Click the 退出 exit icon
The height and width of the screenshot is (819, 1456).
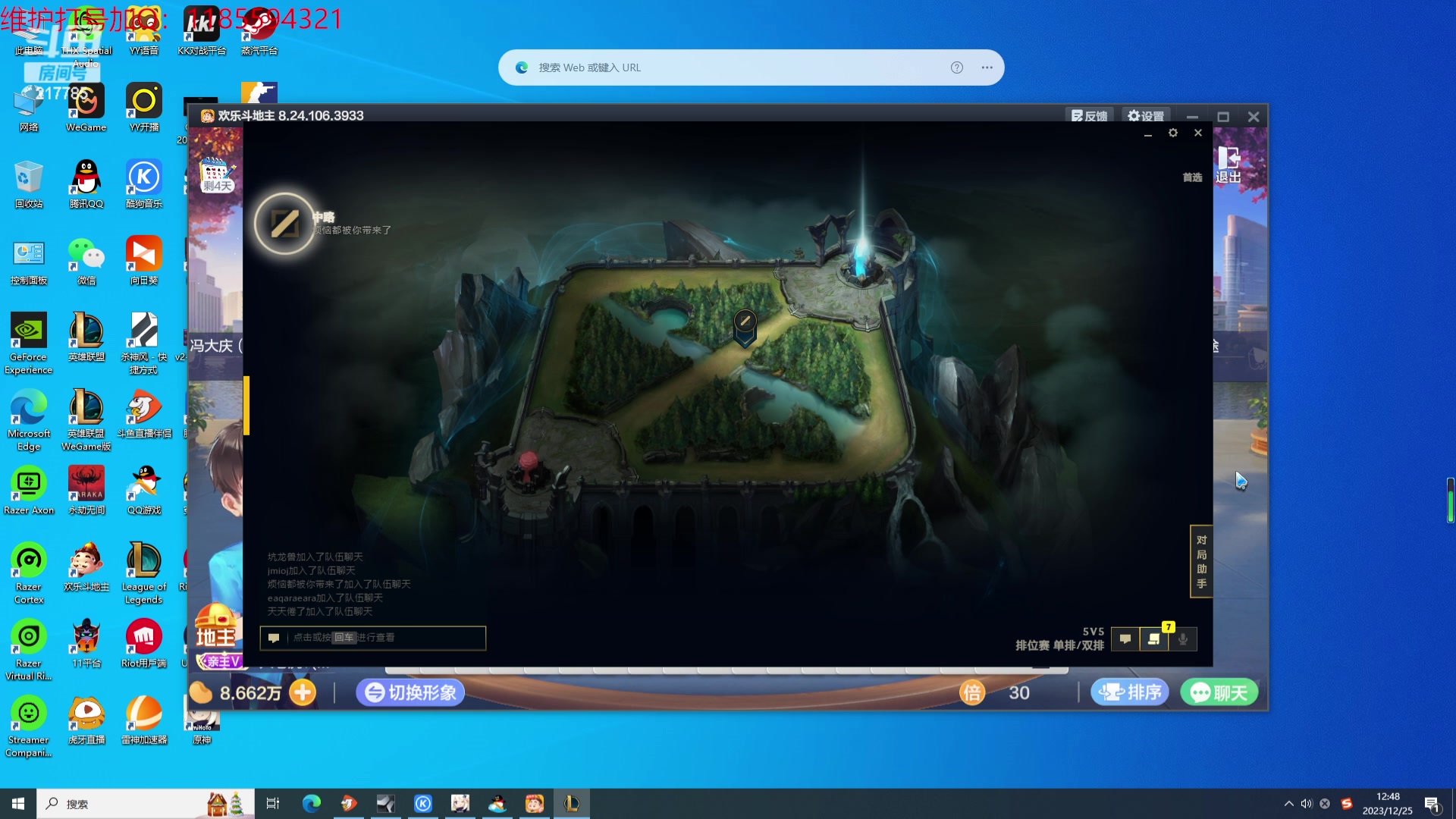pyautogui.click(x=1228, y=165)
